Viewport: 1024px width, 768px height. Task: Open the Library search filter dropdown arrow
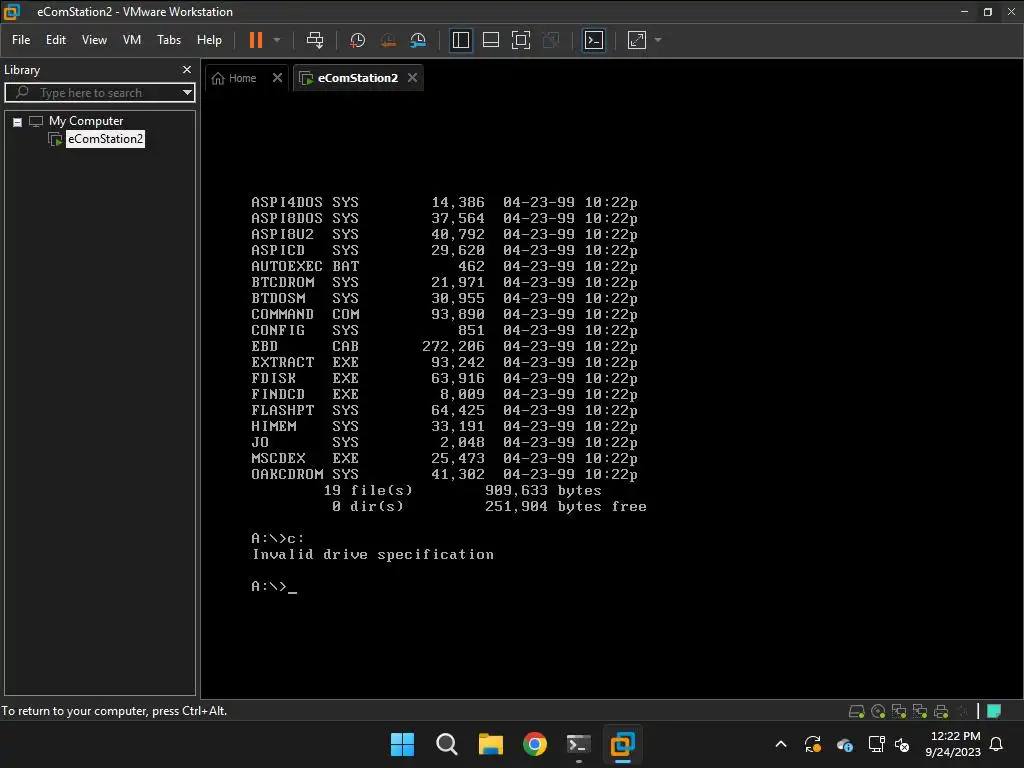click(187, 93)
